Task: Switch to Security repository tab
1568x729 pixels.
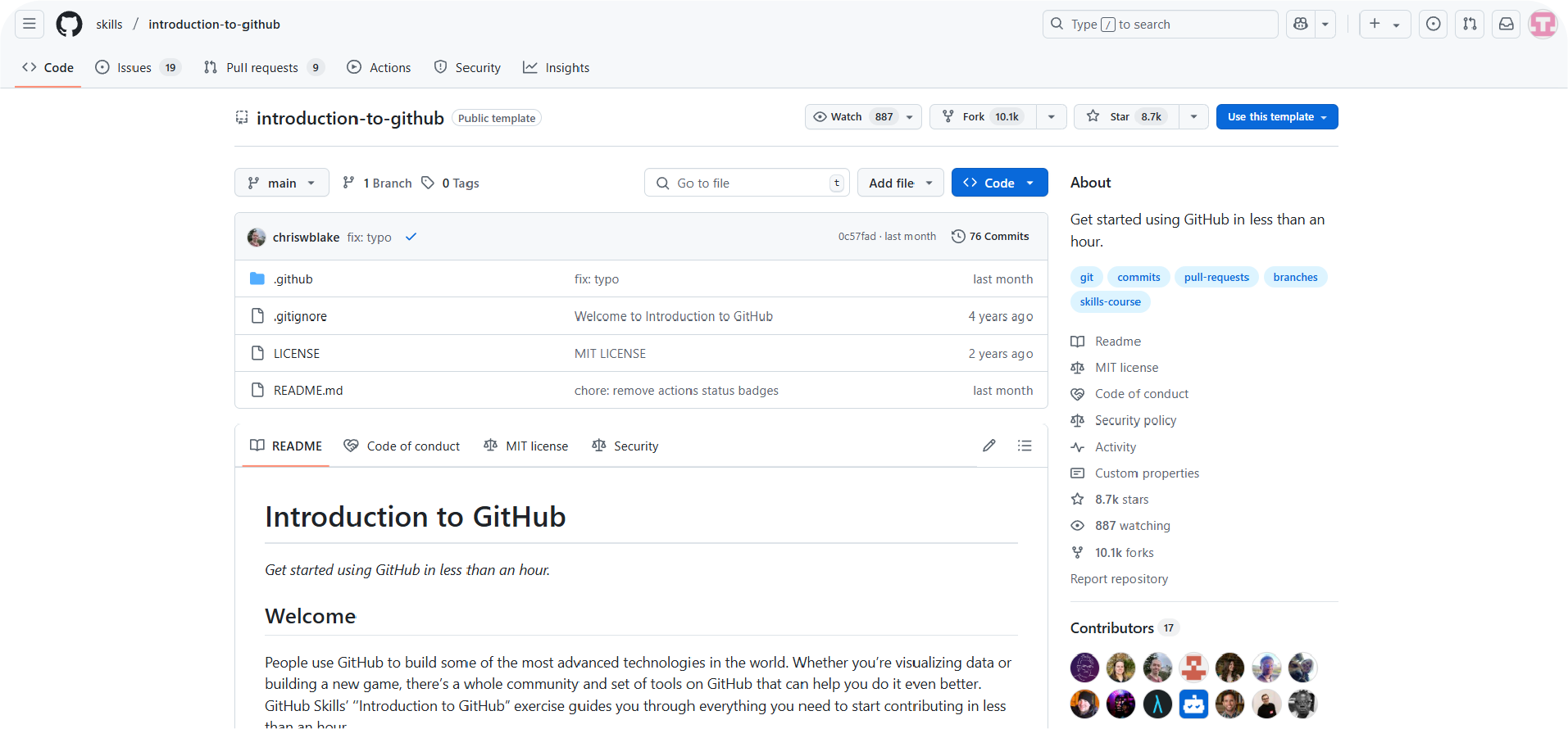Action: click(467, 67)
